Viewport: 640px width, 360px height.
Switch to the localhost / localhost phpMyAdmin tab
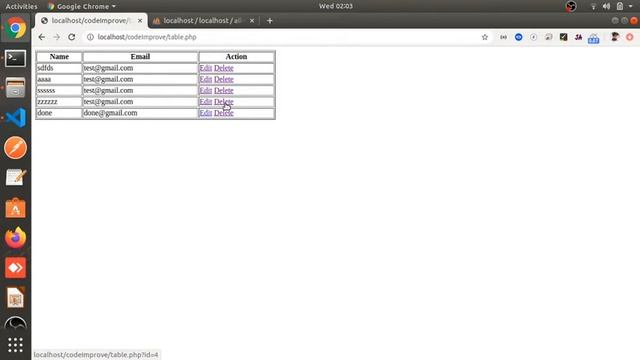[x=203, y=20]
